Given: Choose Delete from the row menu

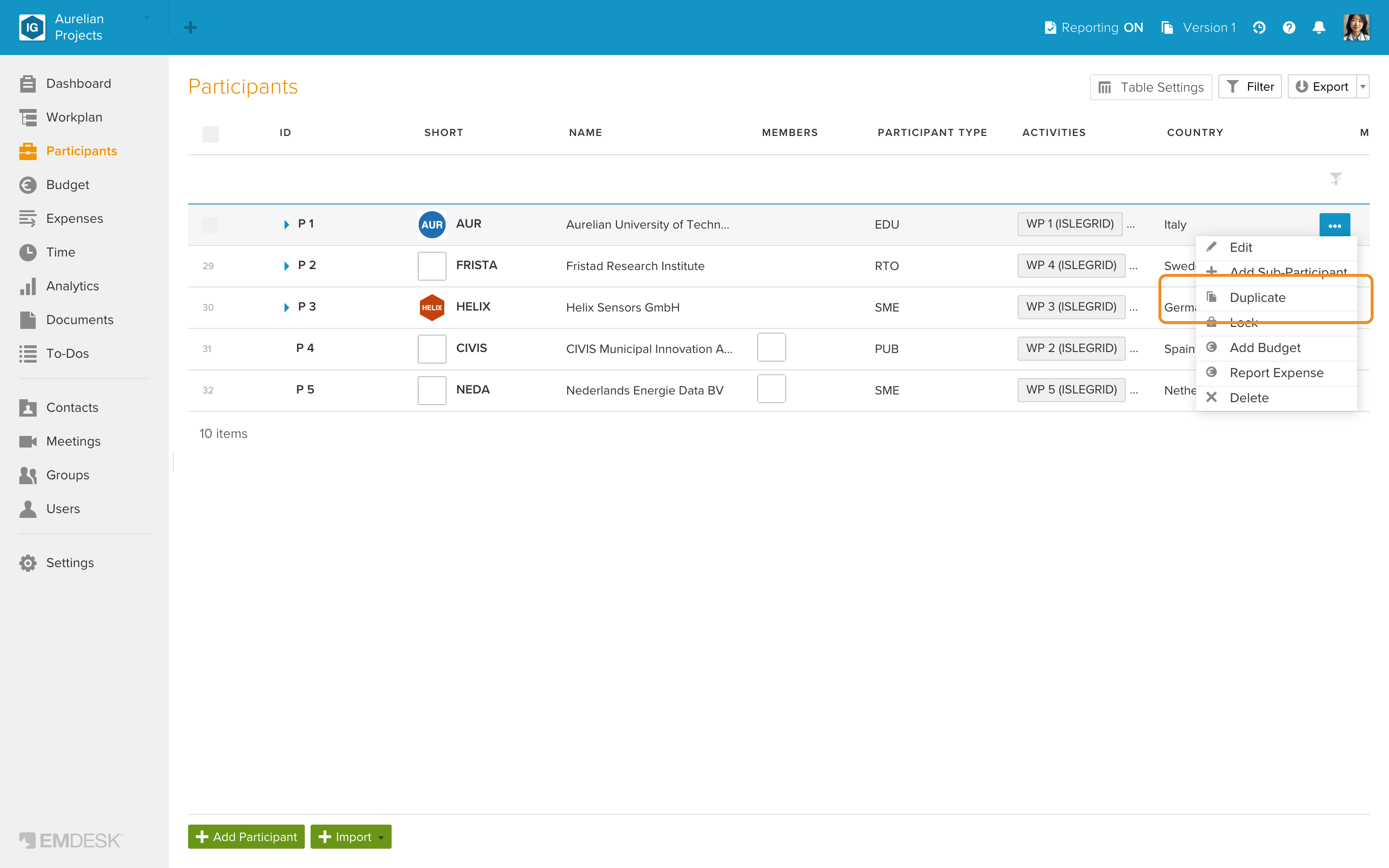Looking at the screenshot, I should (x=1277, y=398).
